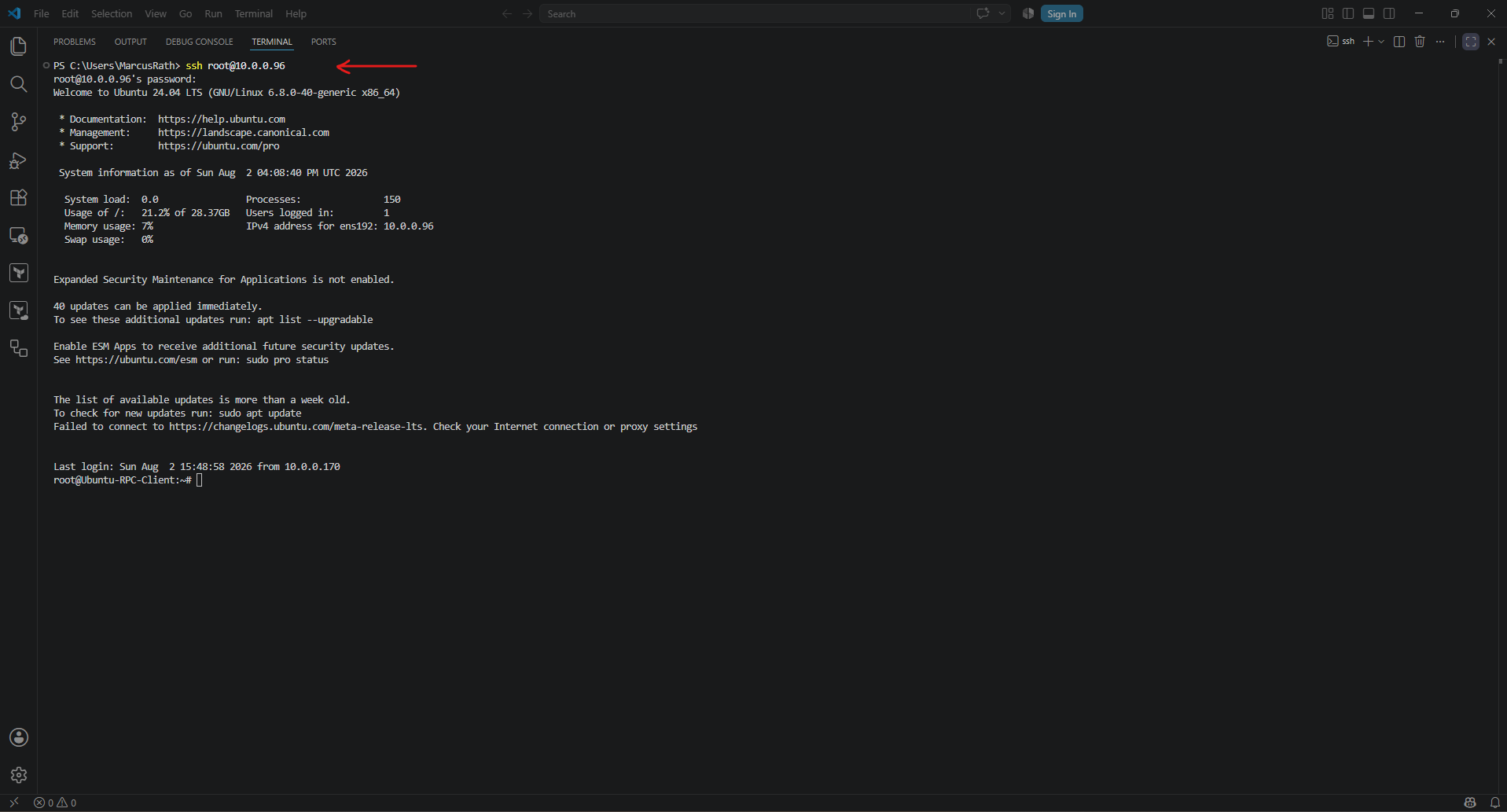Open Customize Layout from the title bar
1507x812 pixels.
pos(1328,13)
